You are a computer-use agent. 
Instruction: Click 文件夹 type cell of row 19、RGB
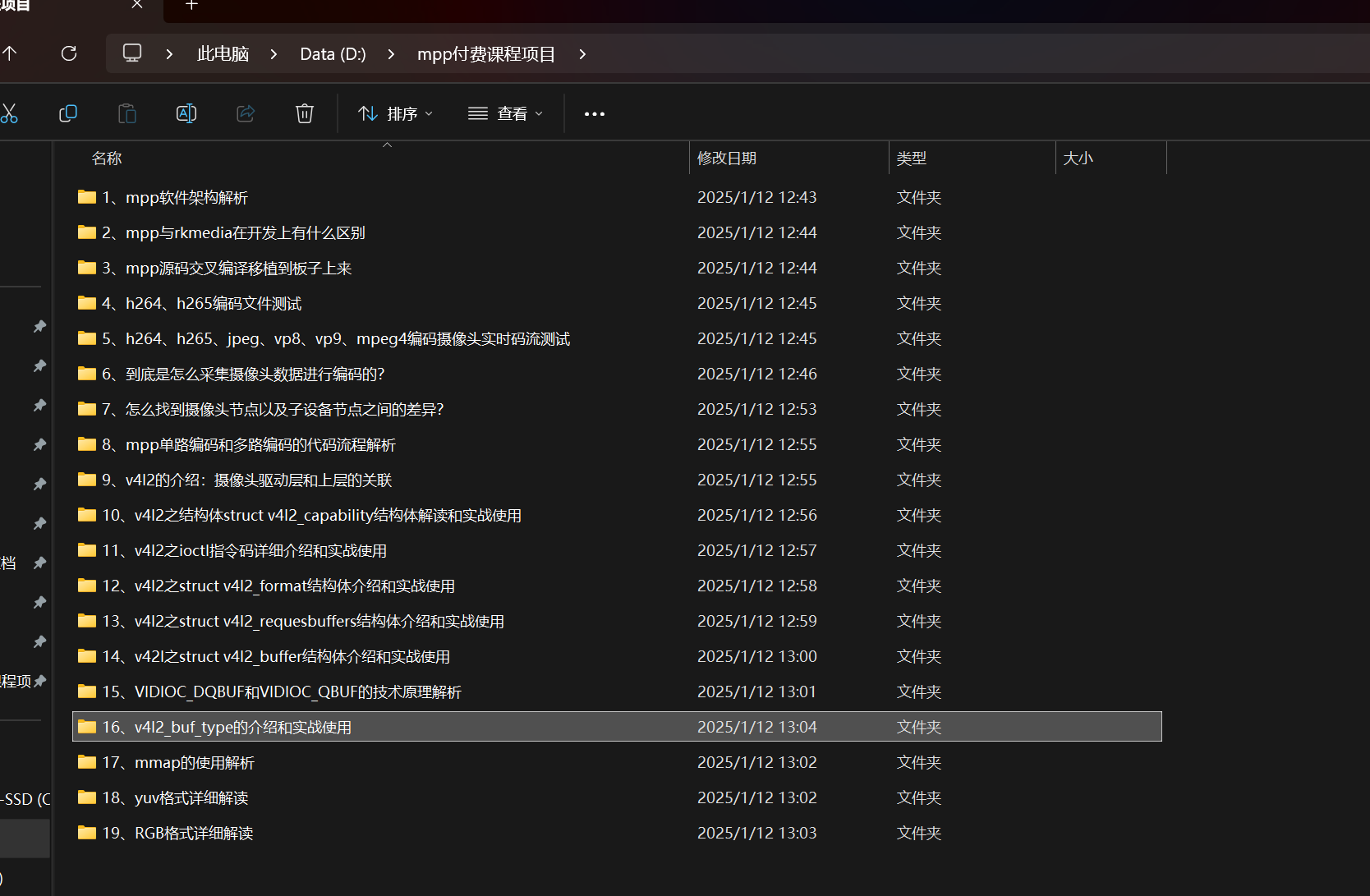click(x=919, y=834)
